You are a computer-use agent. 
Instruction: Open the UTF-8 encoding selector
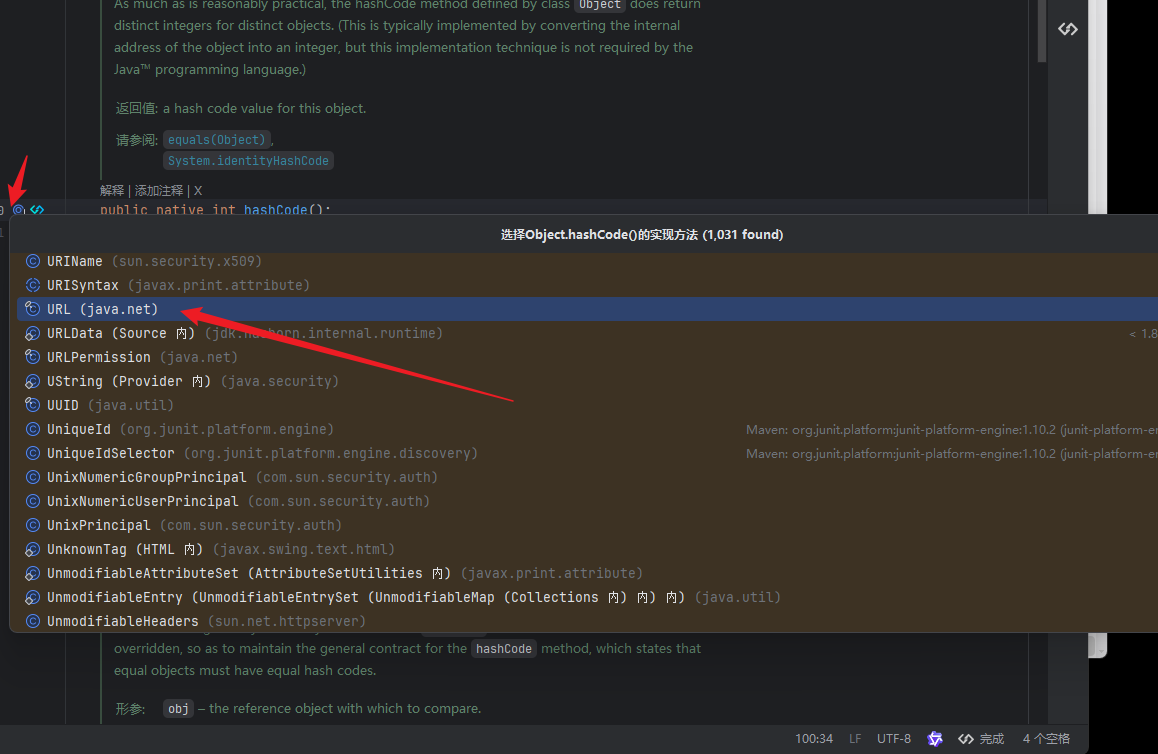tap(894, 738)
